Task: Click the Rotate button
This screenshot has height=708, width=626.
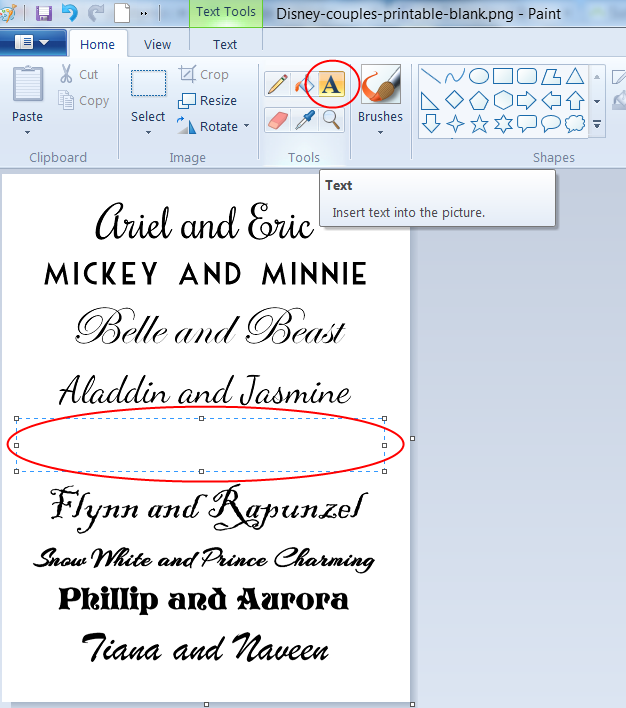Action: [208, 126]
